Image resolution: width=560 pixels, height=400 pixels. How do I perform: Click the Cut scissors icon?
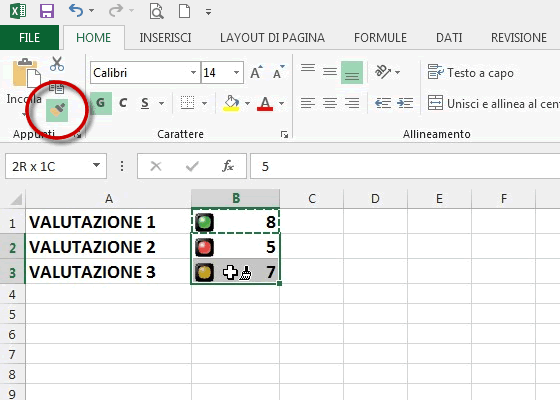(x=57, y=64)
